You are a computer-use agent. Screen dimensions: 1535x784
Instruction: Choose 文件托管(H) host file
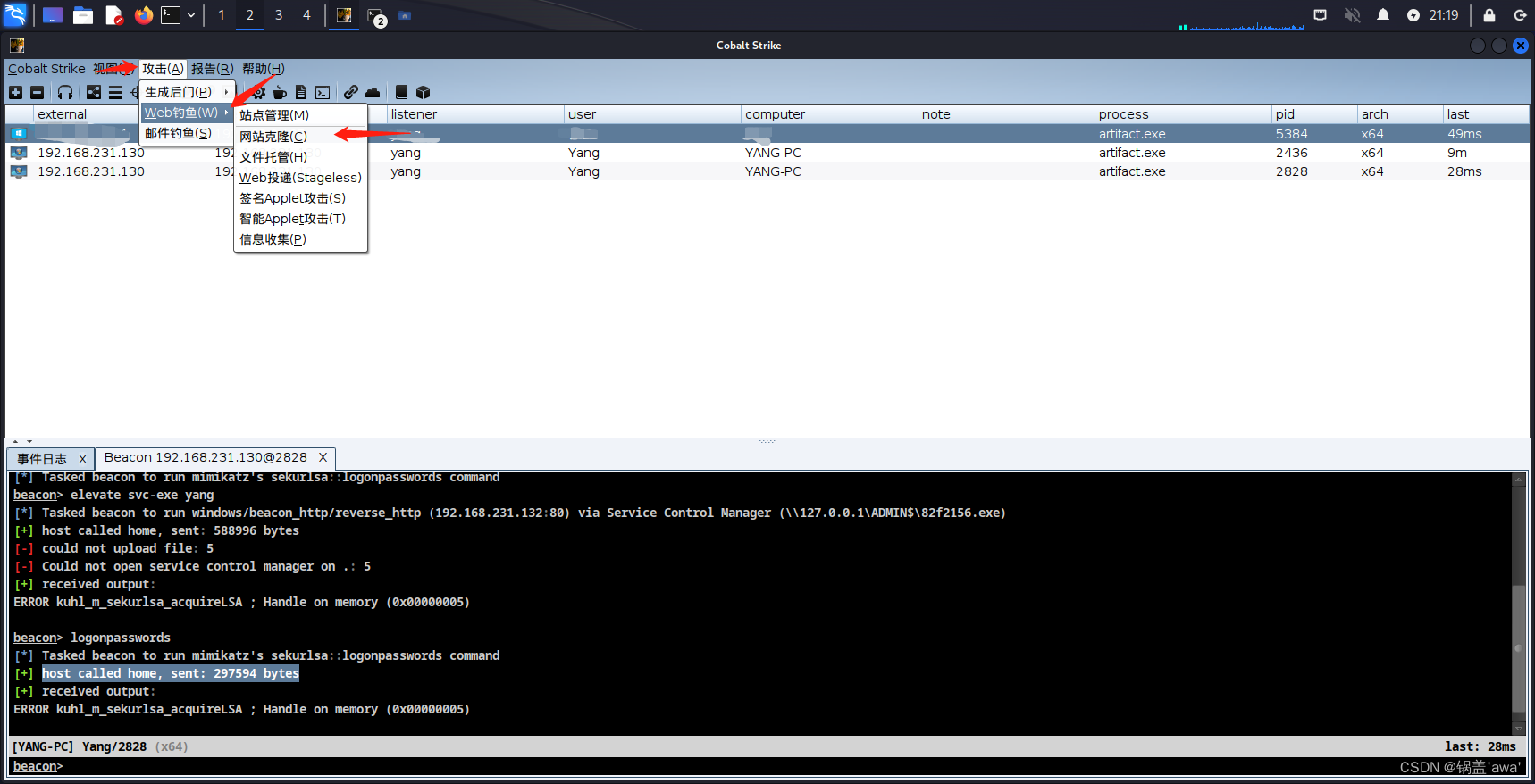[x=300, y=157]
